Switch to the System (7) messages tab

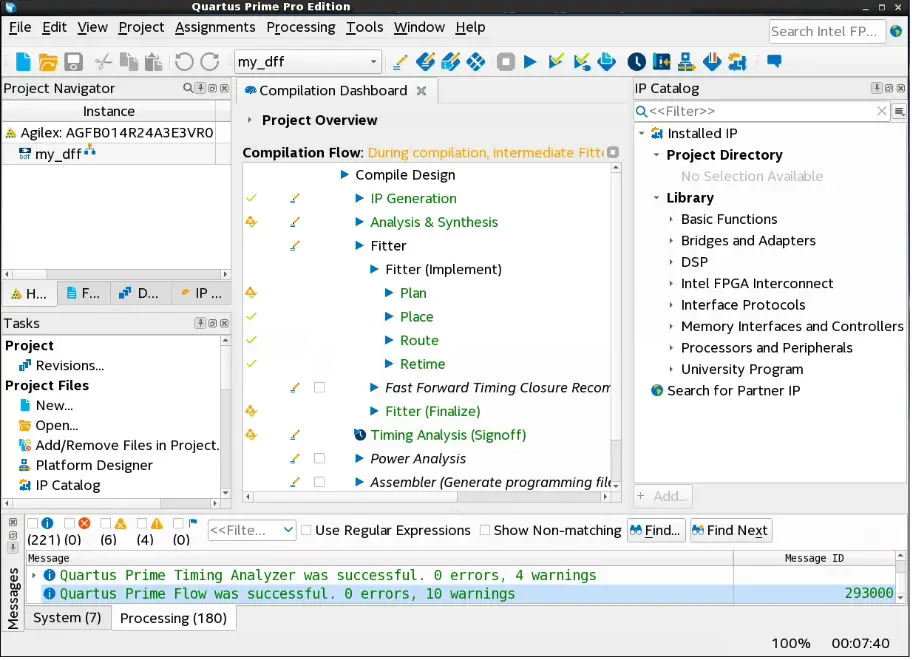tap(67, 618)
